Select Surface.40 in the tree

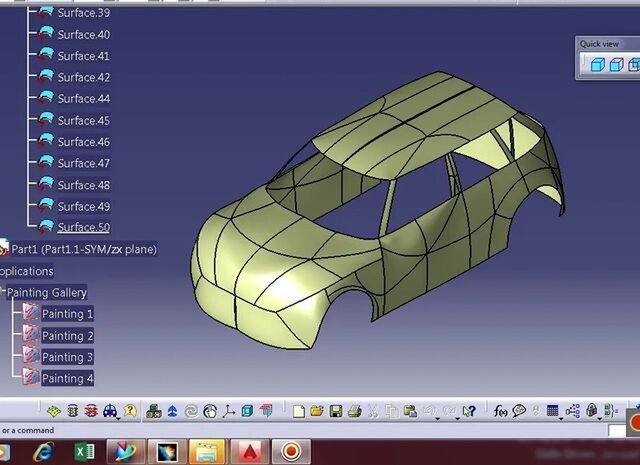pos(84,35)
